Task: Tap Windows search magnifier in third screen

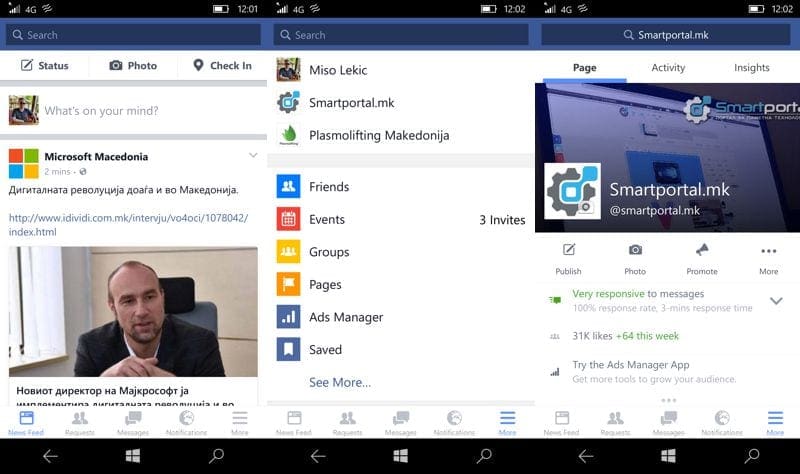Action: click(x=752, y=456)
